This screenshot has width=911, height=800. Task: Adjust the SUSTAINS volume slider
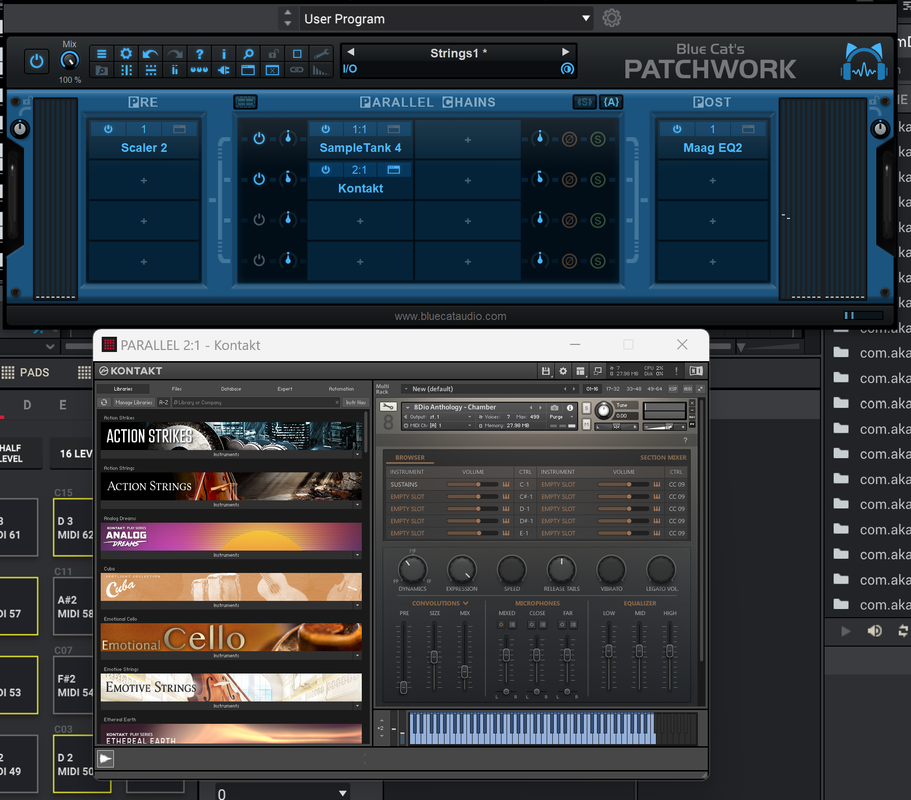tap(472, 485)
